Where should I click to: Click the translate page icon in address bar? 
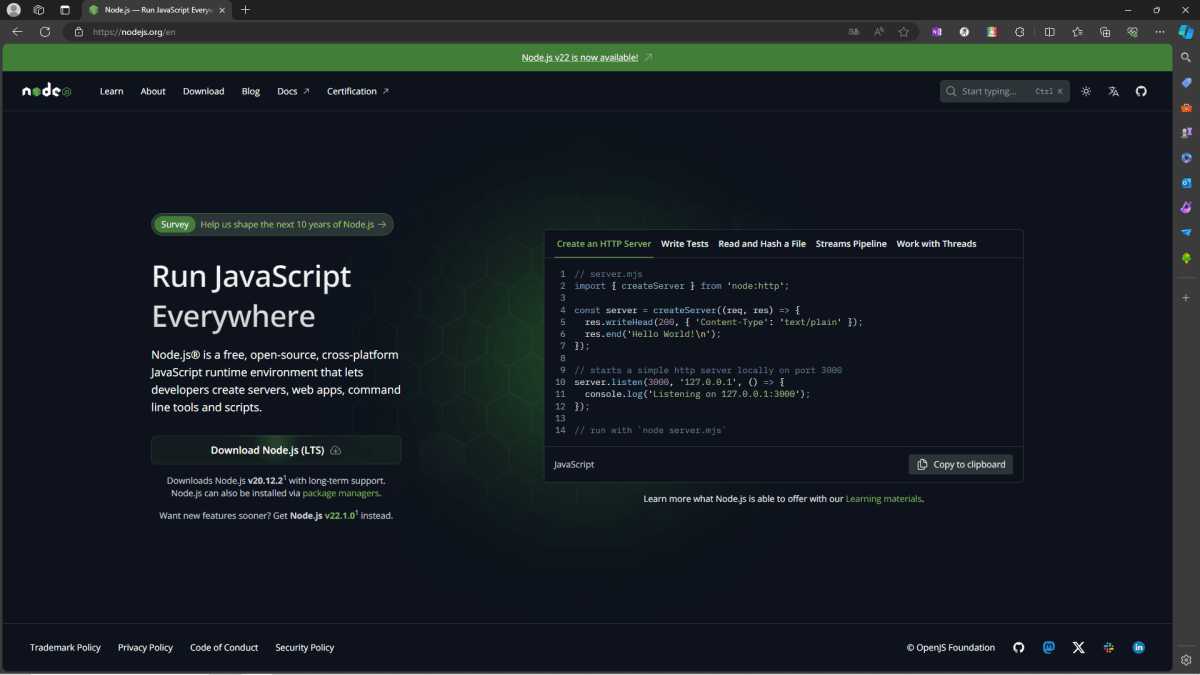853,32
